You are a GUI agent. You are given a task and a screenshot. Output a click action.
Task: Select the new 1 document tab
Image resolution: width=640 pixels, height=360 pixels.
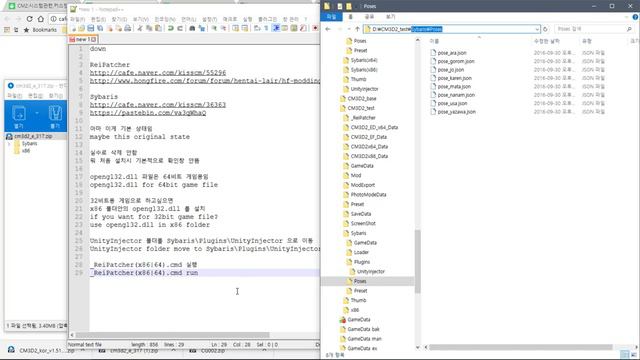83,40
